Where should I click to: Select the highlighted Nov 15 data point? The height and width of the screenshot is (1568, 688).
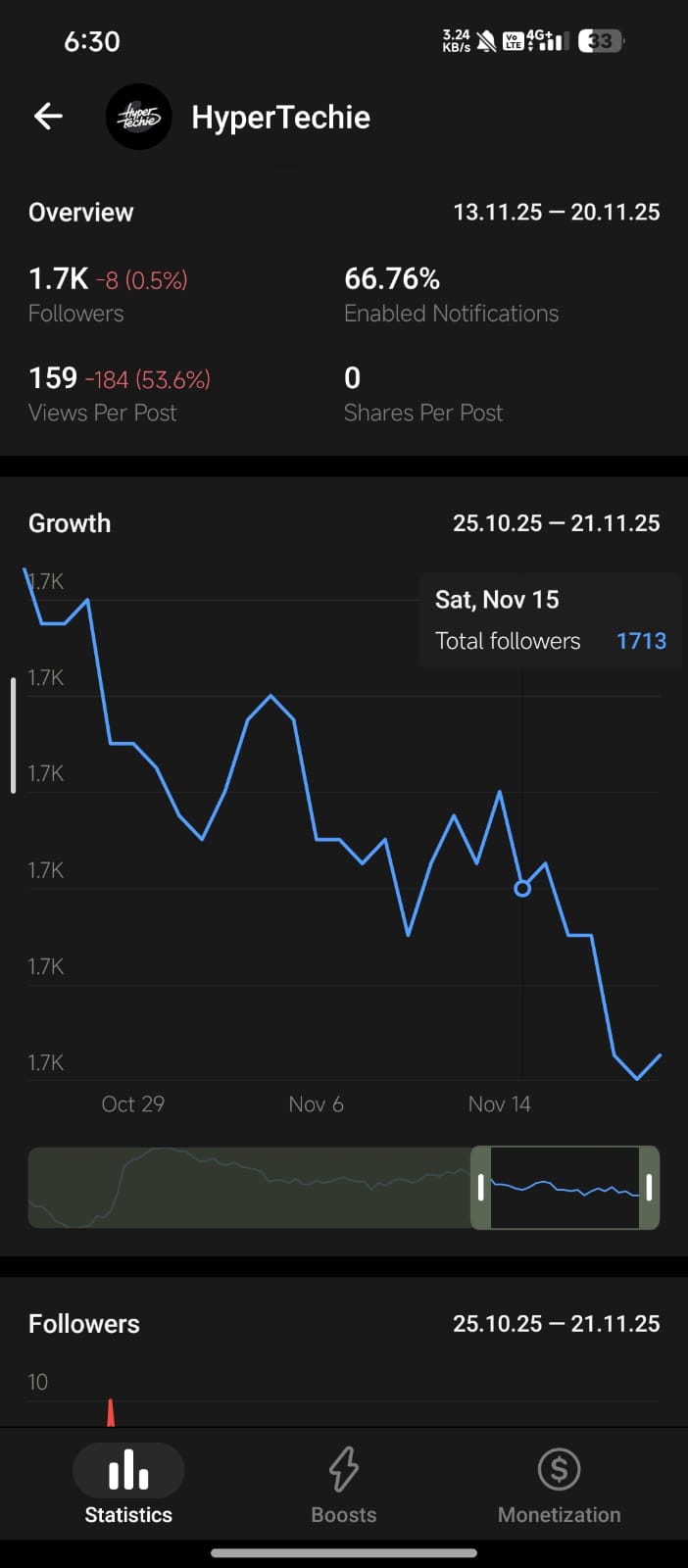tap(522, 888)
